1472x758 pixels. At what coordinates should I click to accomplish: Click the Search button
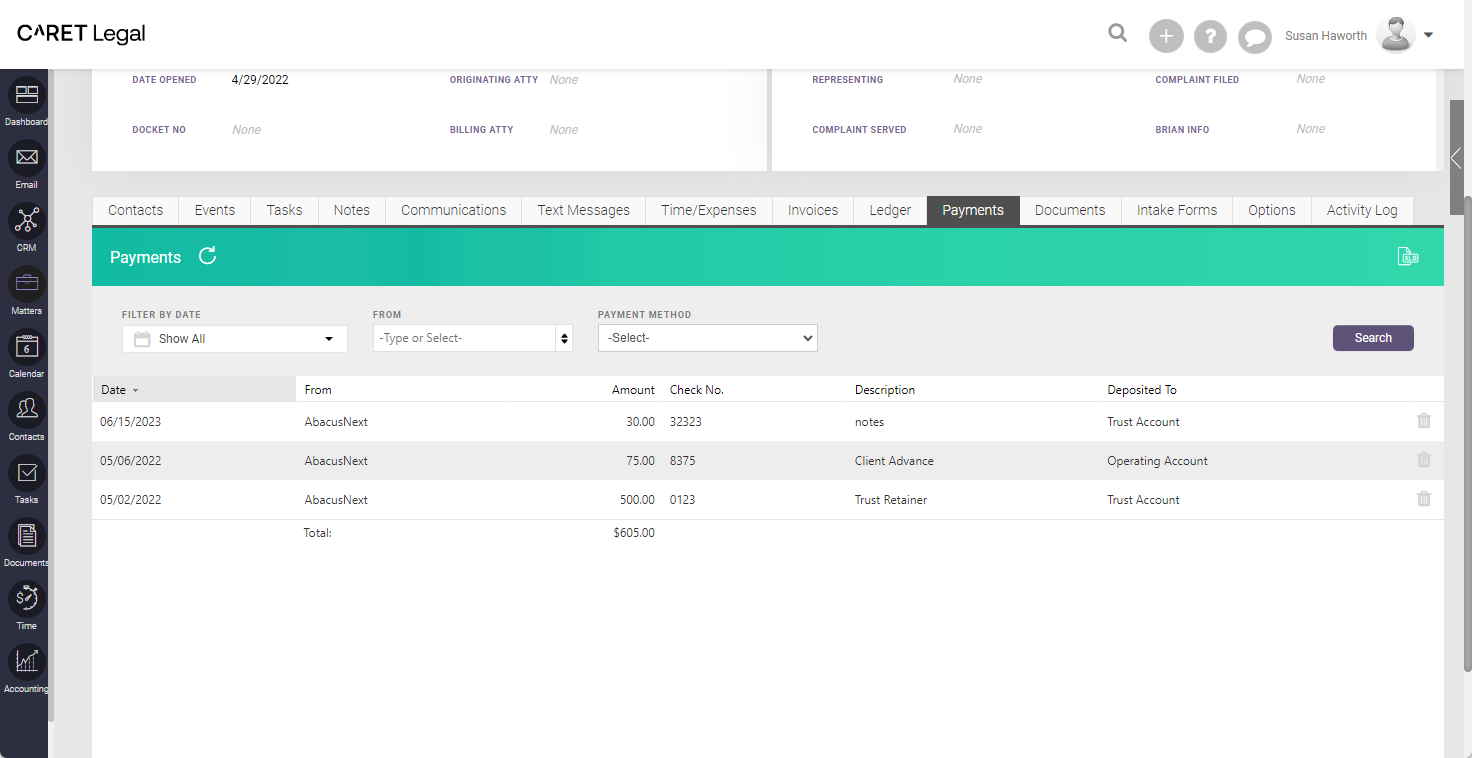tap(1373, 338)
